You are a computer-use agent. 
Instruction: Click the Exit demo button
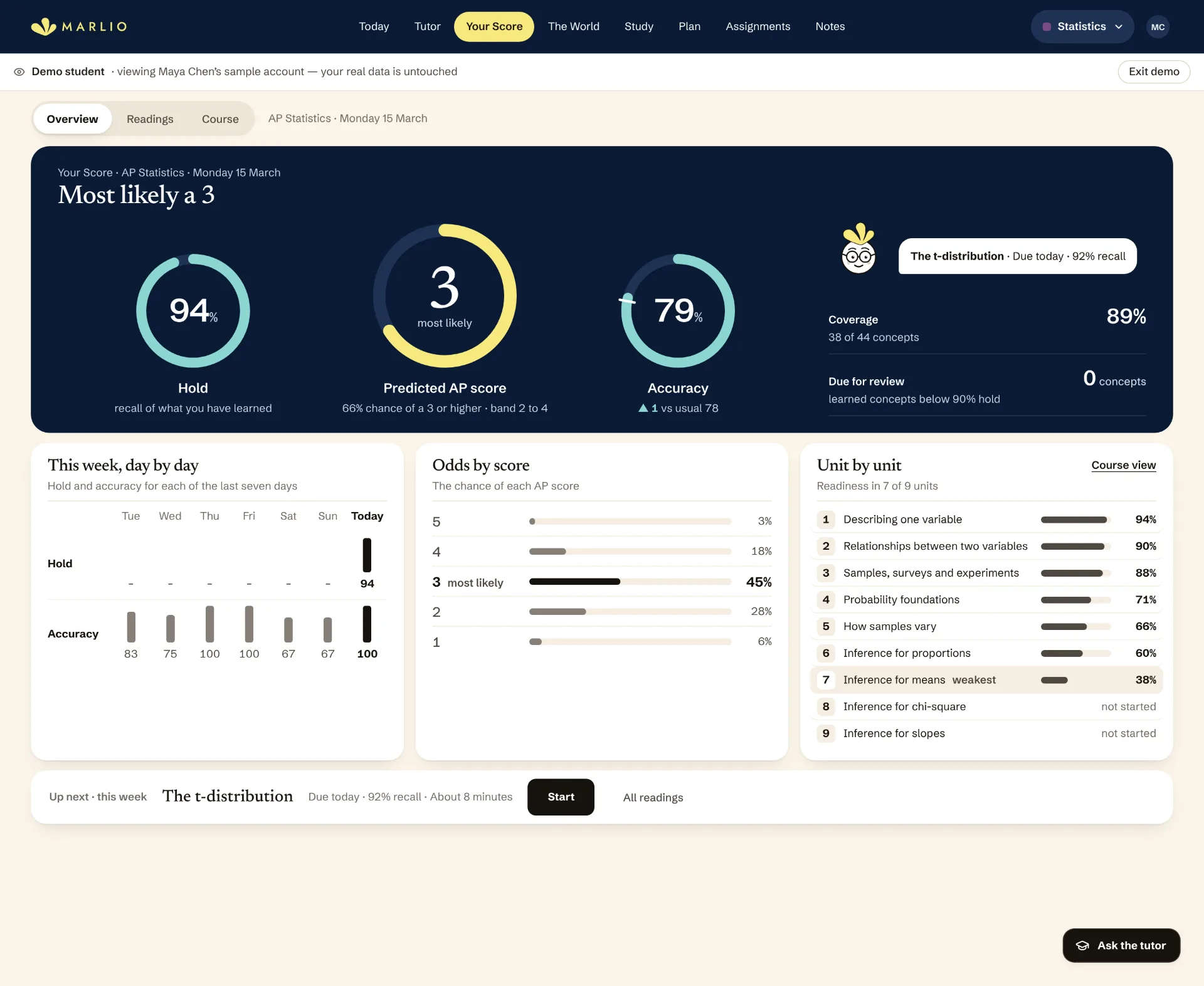click(1154, 71)
